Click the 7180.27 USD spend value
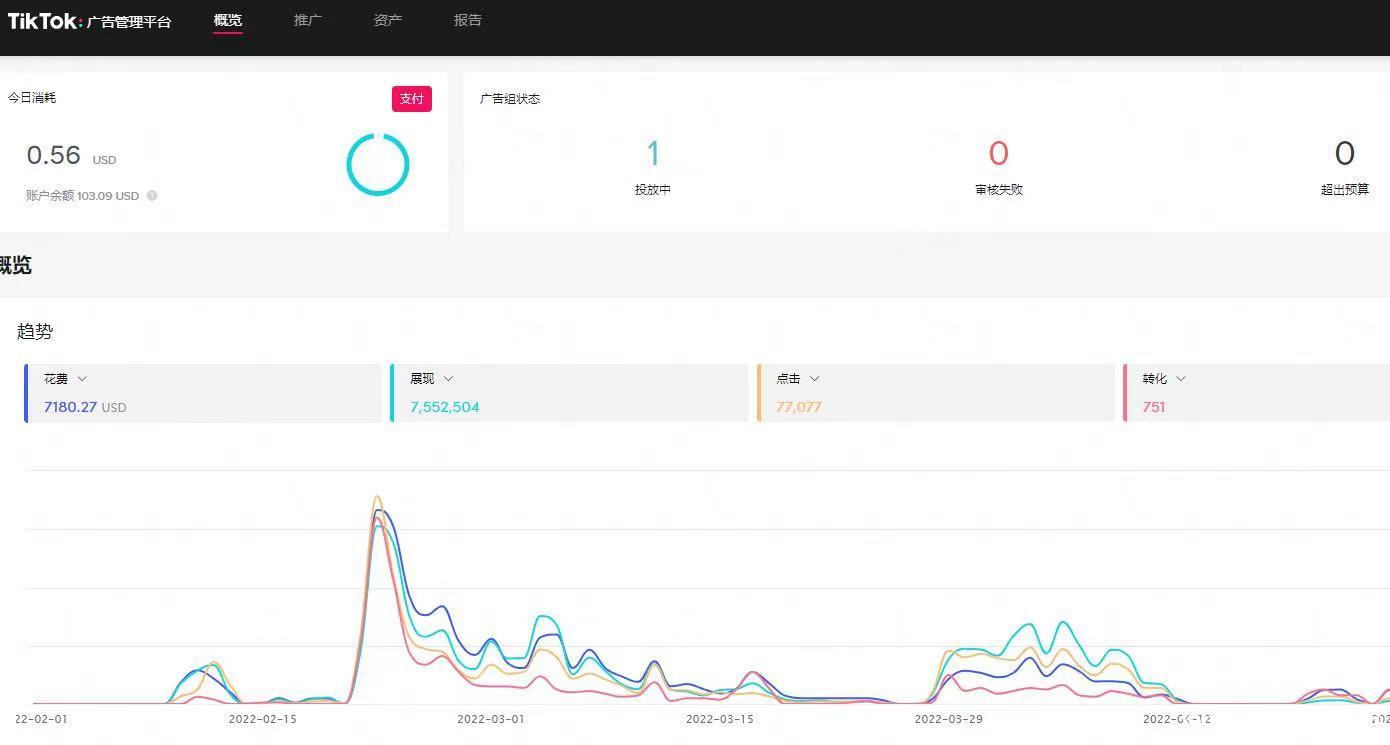This screenshot has height=745, width=1390. pos(85,407)
